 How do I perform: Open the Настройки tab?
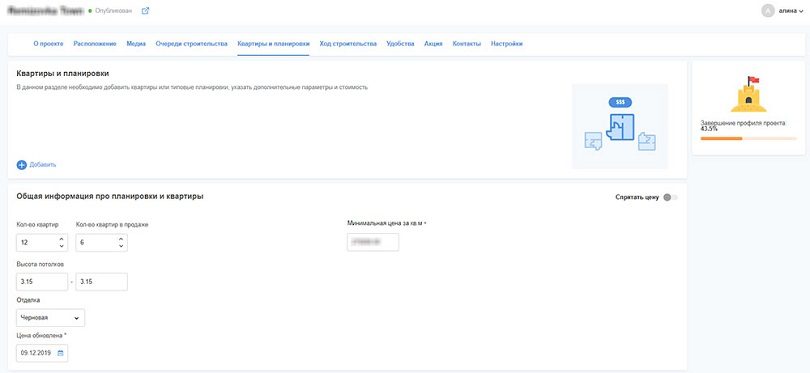(507, 44)
